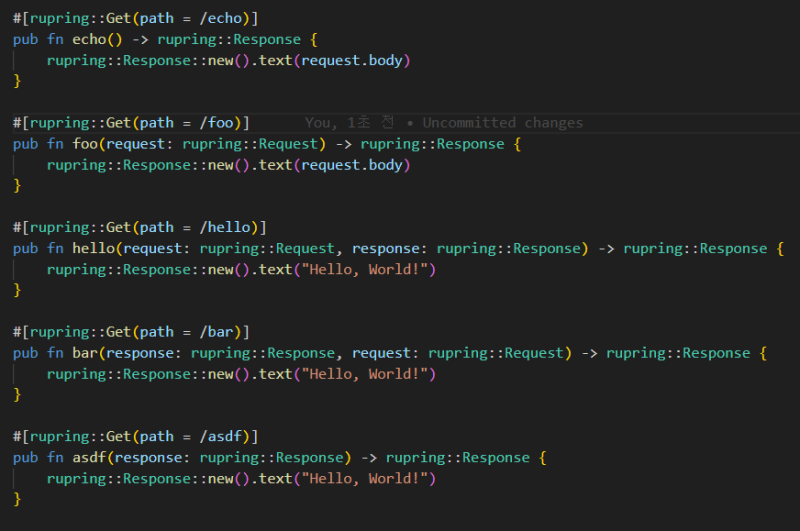Click the closing brace of asdf function
This screenshot has width=800, height=531.
pos(17,499)
